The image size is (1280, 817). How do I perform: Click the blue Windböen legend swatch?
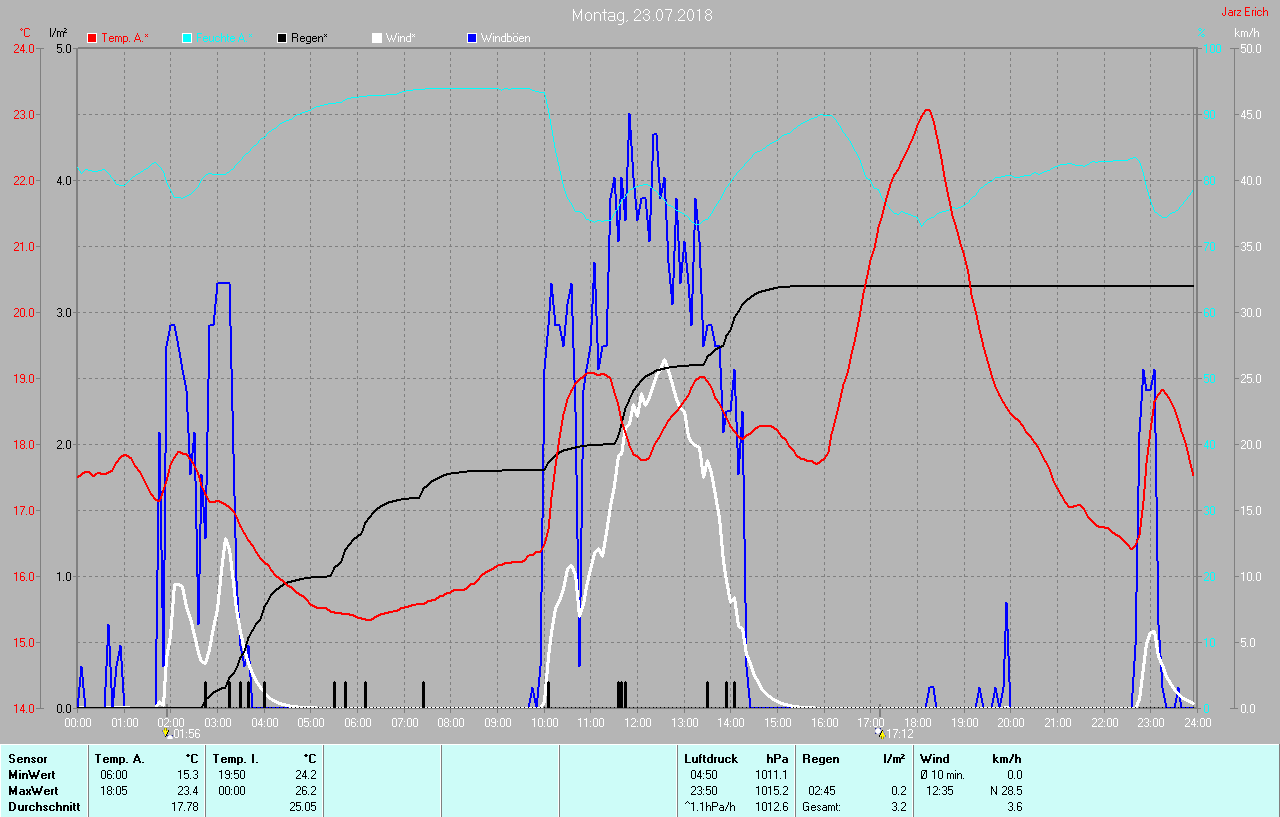pos(472,38)
